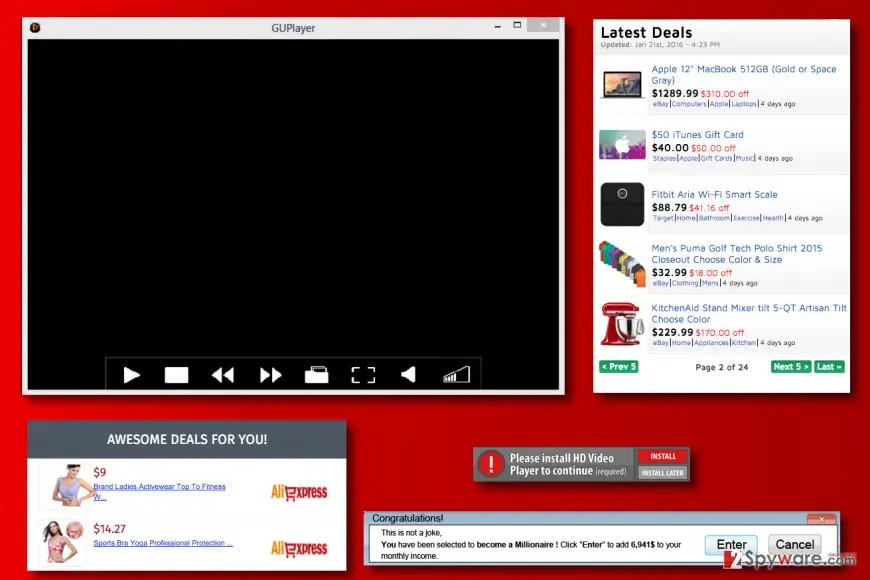The image size is (870, 580).
Task: Select the Clothing tag under Puma polo deal
Action: coord(685,283)
